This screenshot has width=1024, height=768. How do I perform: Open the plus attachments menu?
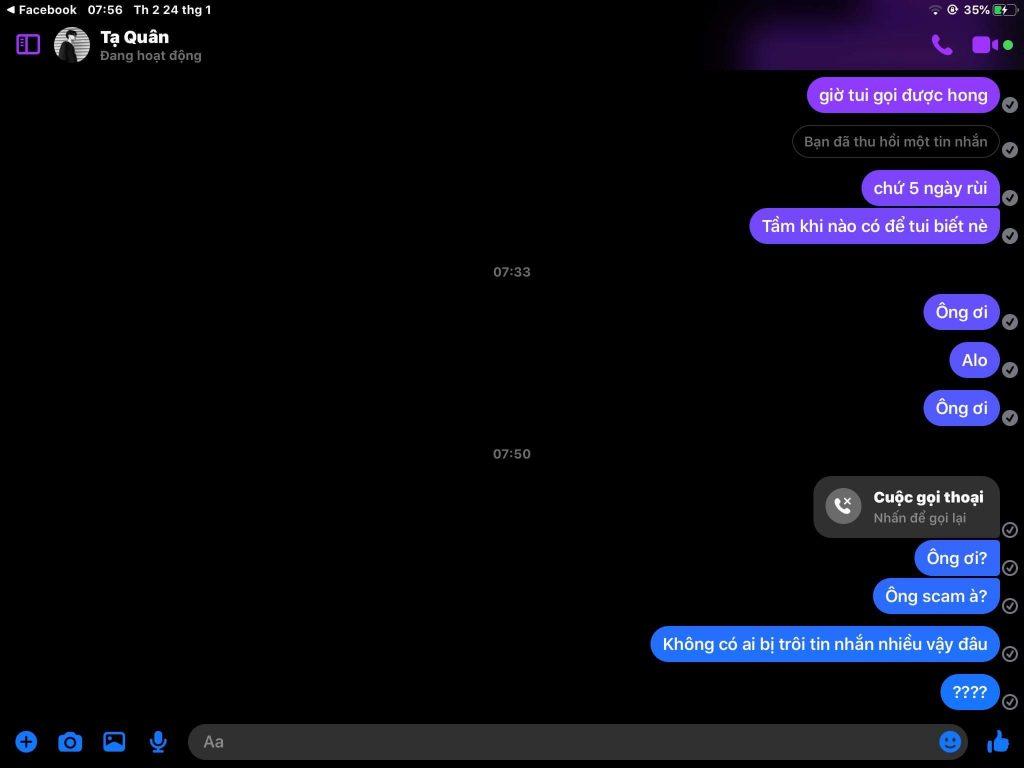[26, 742]
